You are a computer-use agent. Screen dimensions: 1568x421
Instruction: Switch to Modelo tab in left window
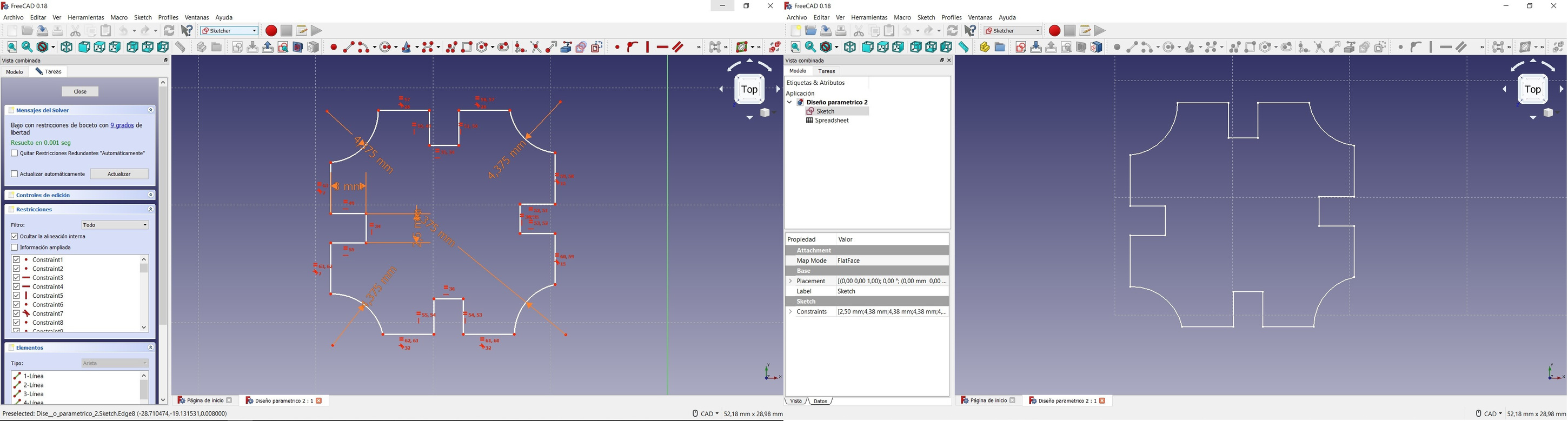coord(15,72)
